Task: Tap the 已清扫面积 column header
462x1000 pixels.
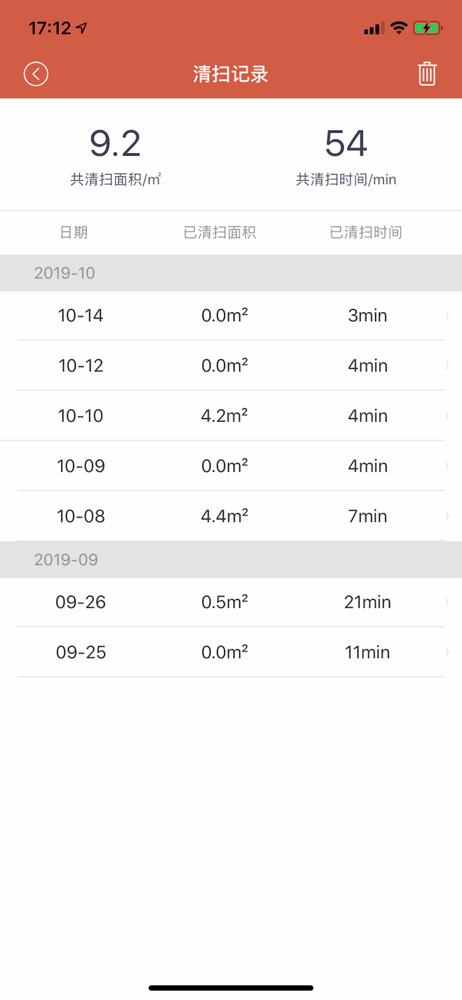Action: (220, 232)
